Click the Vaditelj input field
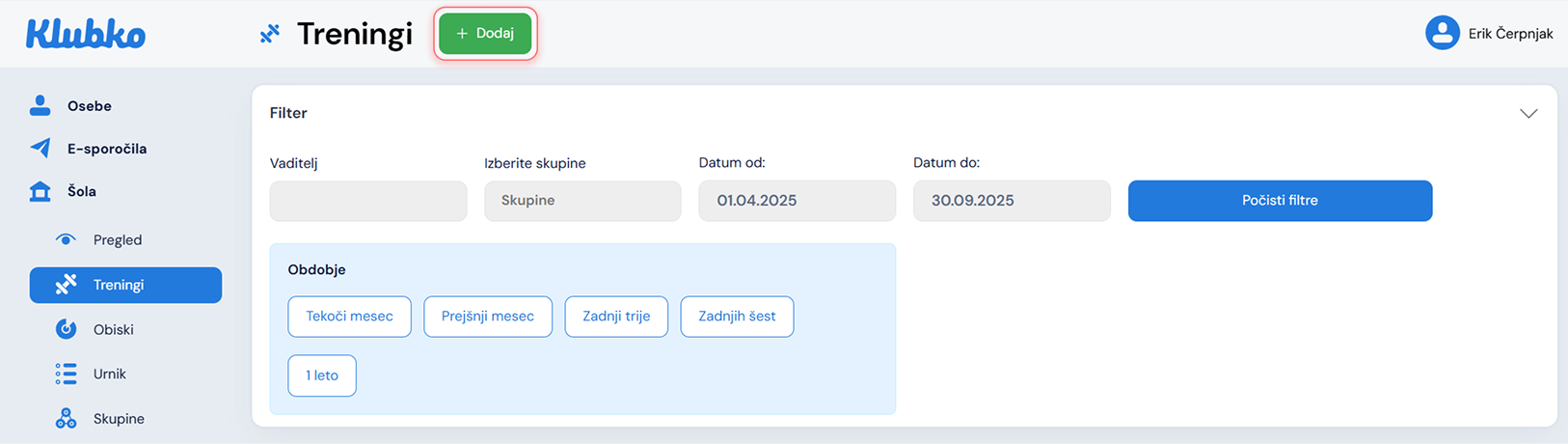The width and height of the screenshot is (1568, 444). (x=368, y=201)
